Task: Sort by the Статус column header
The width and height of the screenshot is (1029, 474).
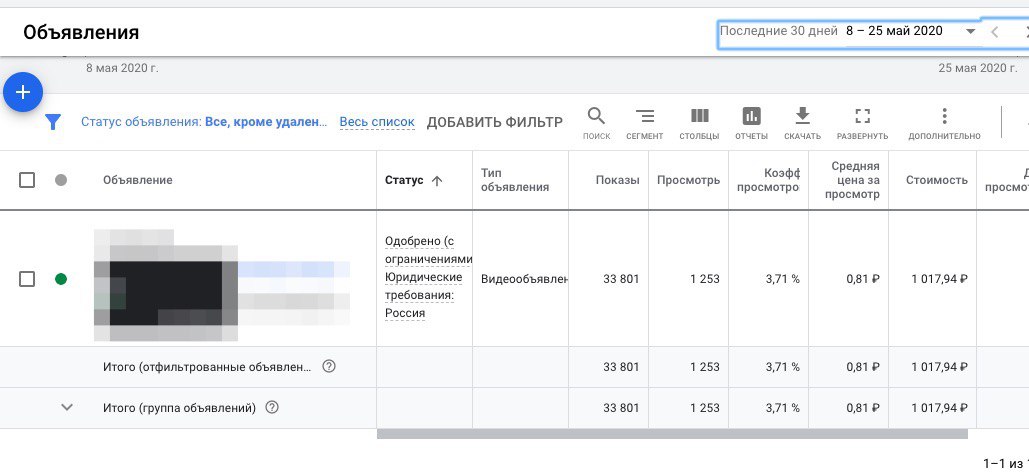Action: click(x=414, y=181)
